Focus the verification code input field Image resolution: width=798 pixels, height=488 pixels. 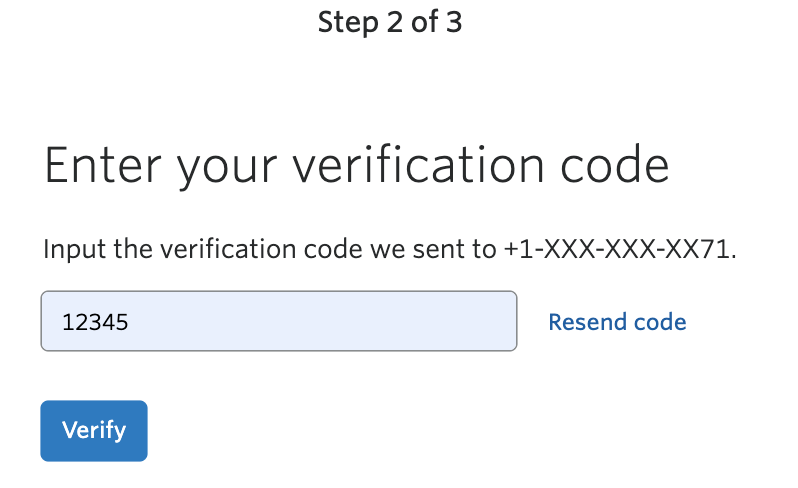279,321
